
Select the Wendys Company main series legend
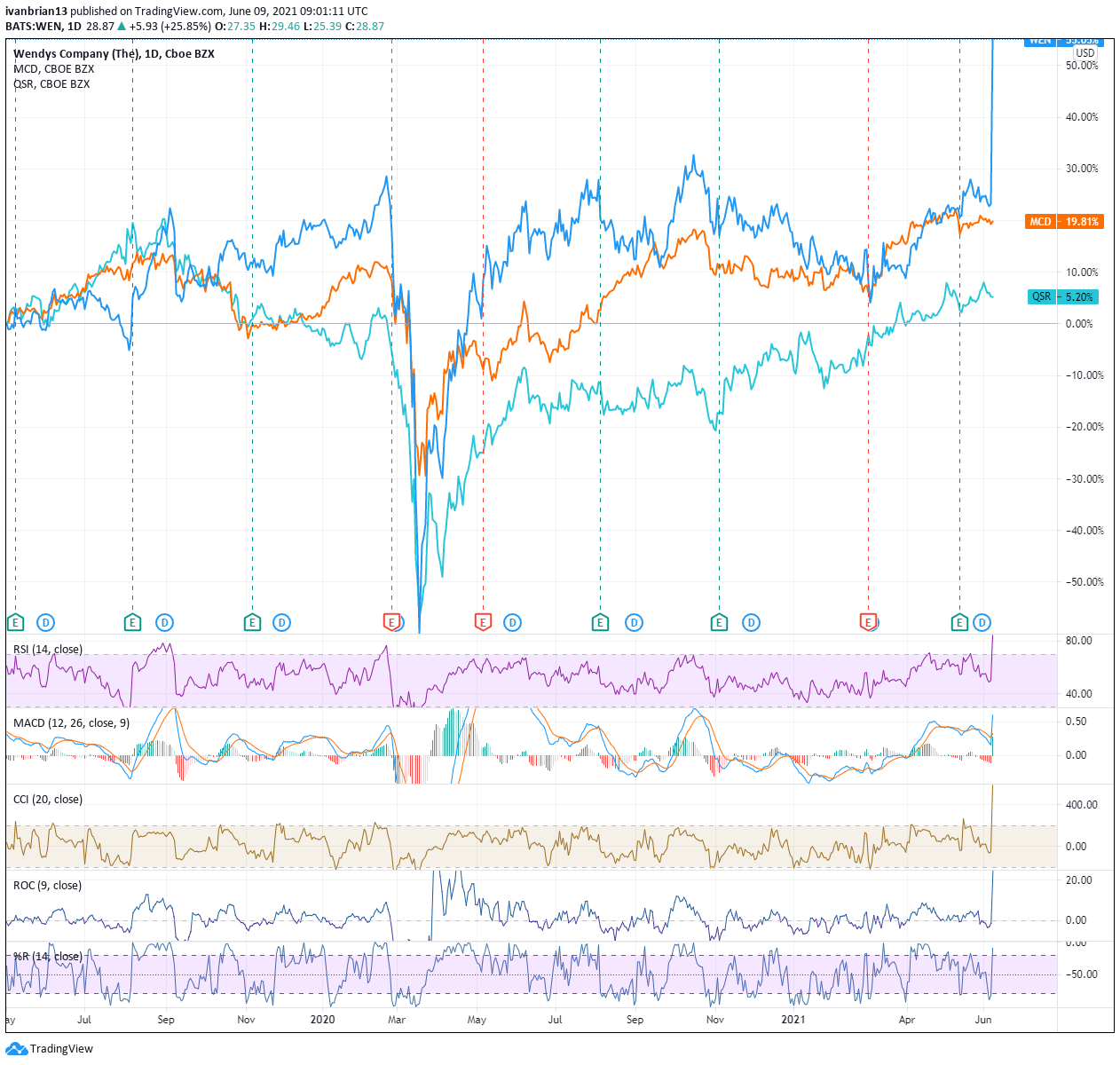(114, 54)
